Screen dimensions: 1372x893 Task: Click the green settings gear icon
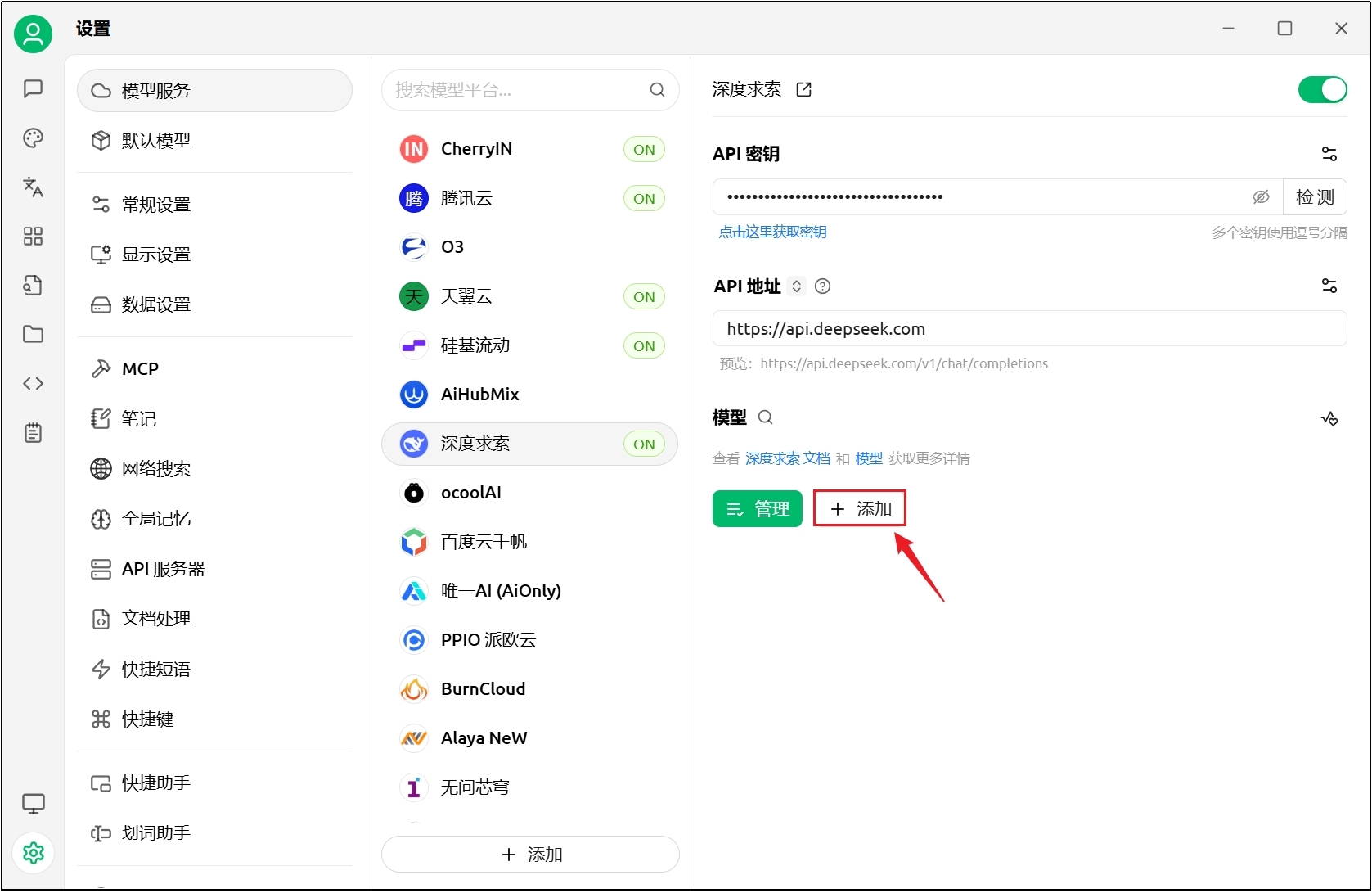coord(33,853)
